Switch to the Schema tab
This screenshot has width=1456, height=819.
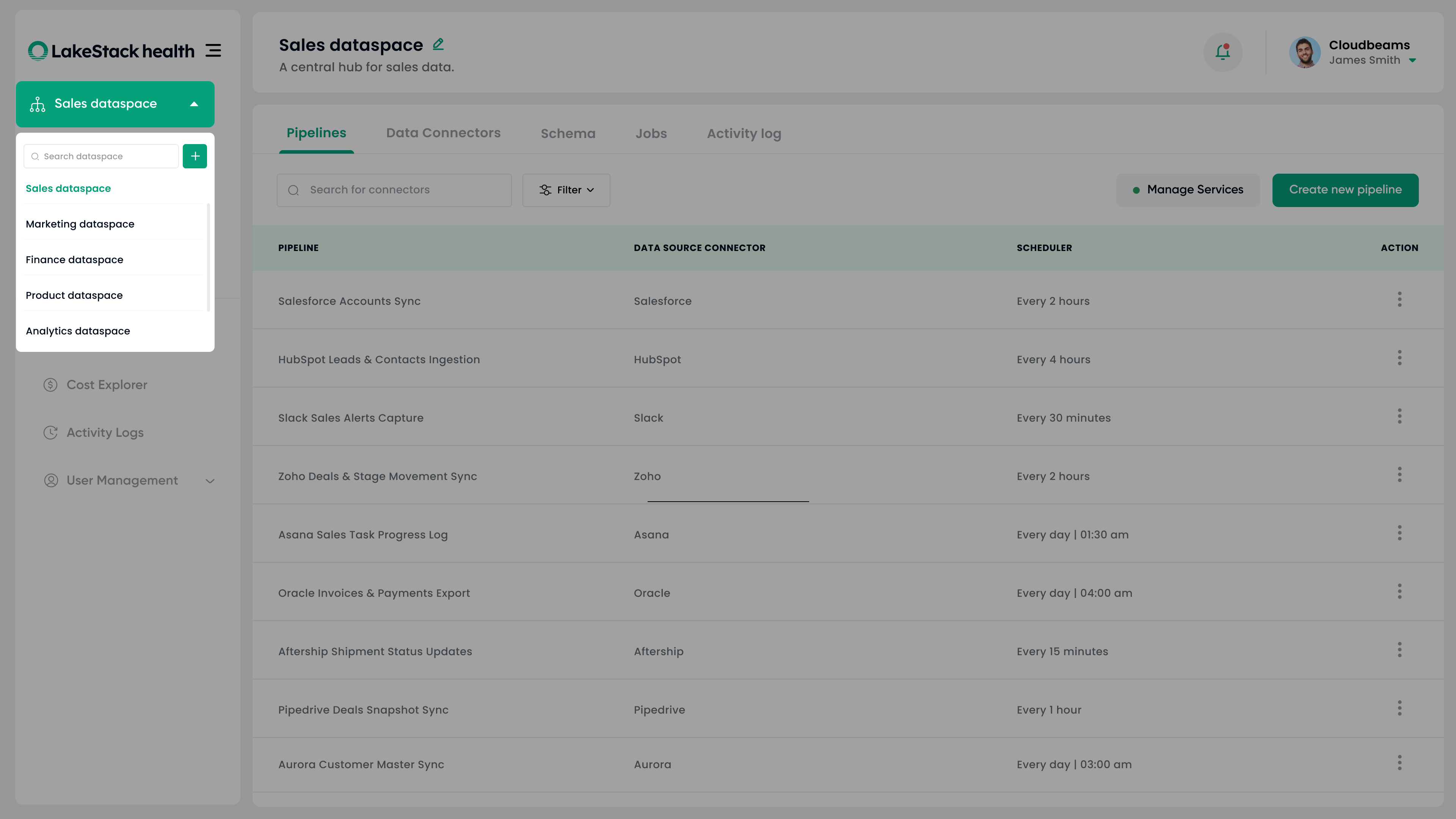[568, 134]
